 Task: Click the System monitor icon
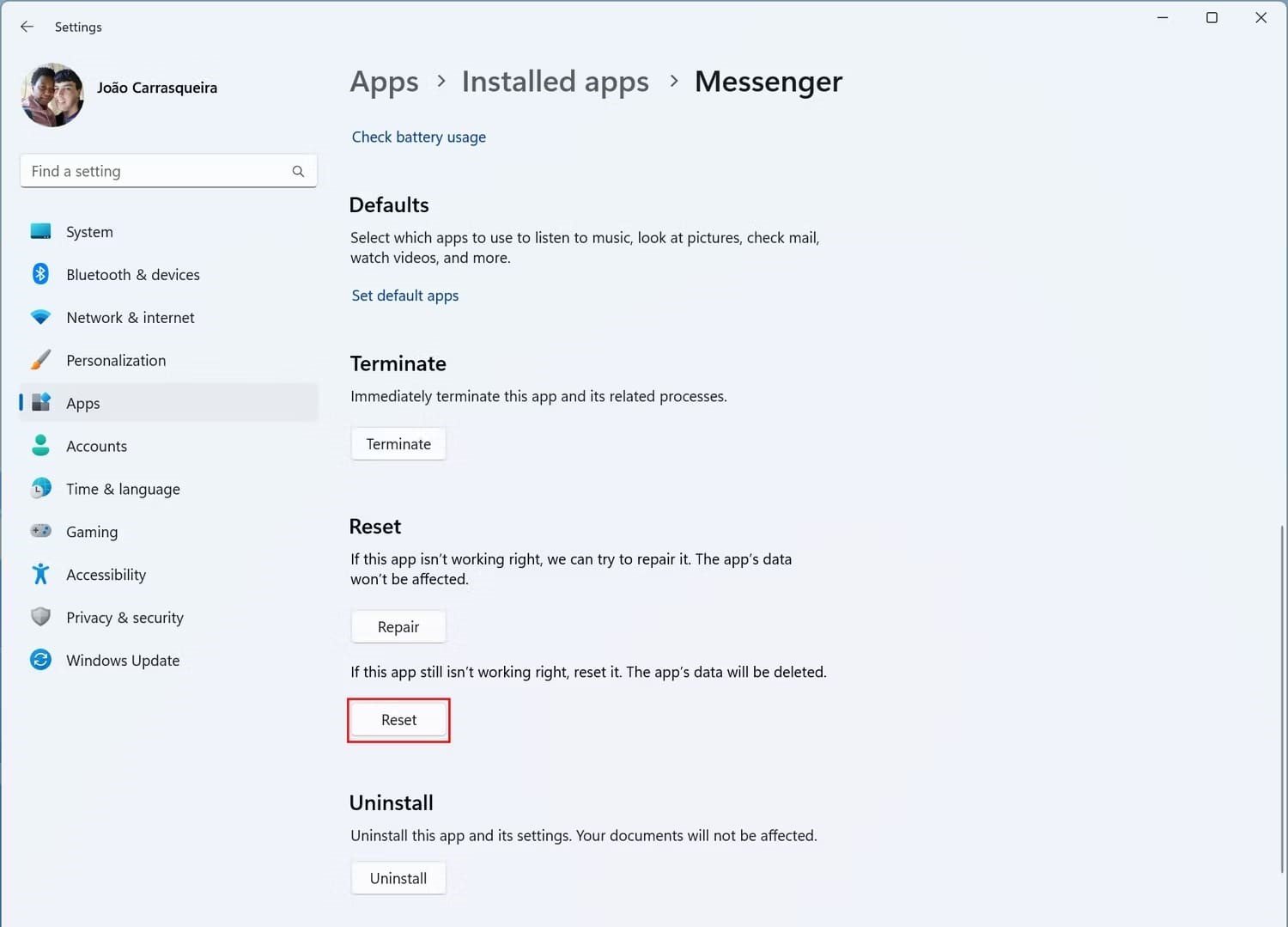pyautogui.click(x=40, y=231)
